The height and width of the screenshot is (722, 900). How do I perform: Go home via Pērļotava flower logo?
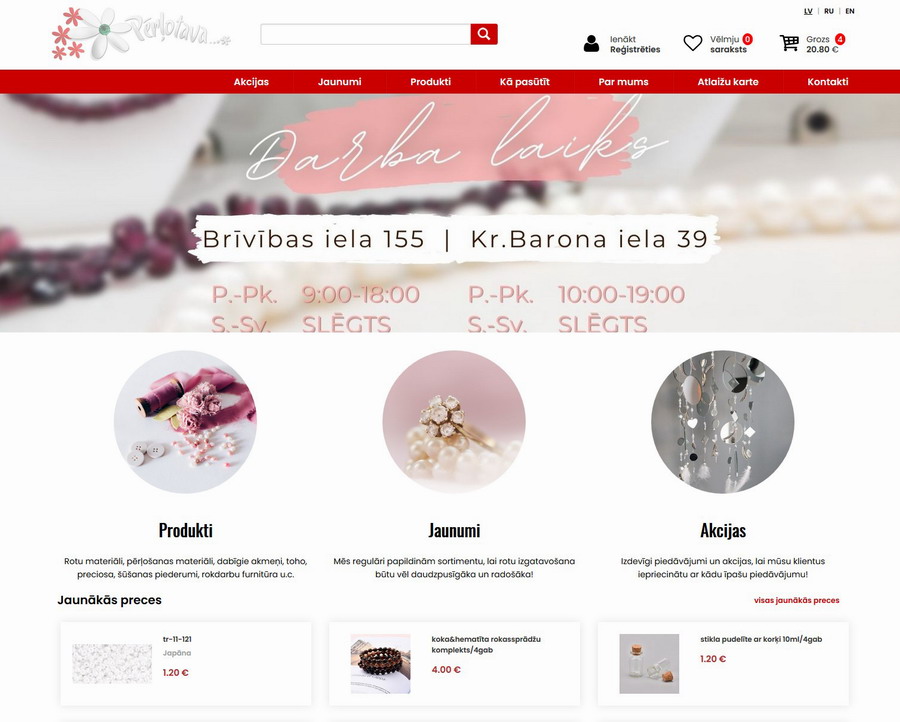pyautogui.click(x=141, y=33)
